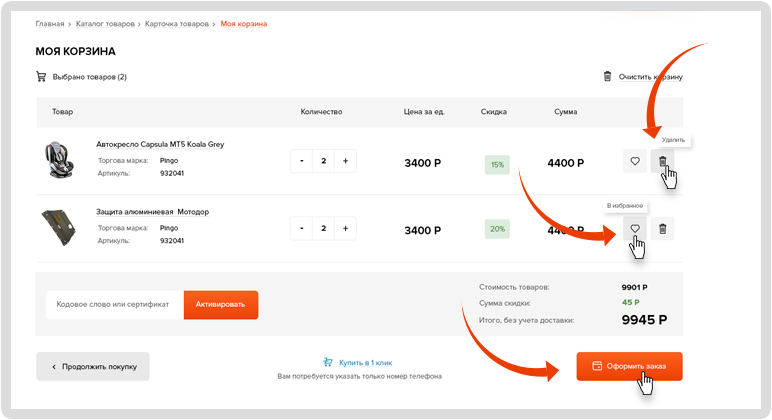Click the cart icon near Выбрано товаров
772x420 pixels.
pyautogui.click(x=41, y=77)
